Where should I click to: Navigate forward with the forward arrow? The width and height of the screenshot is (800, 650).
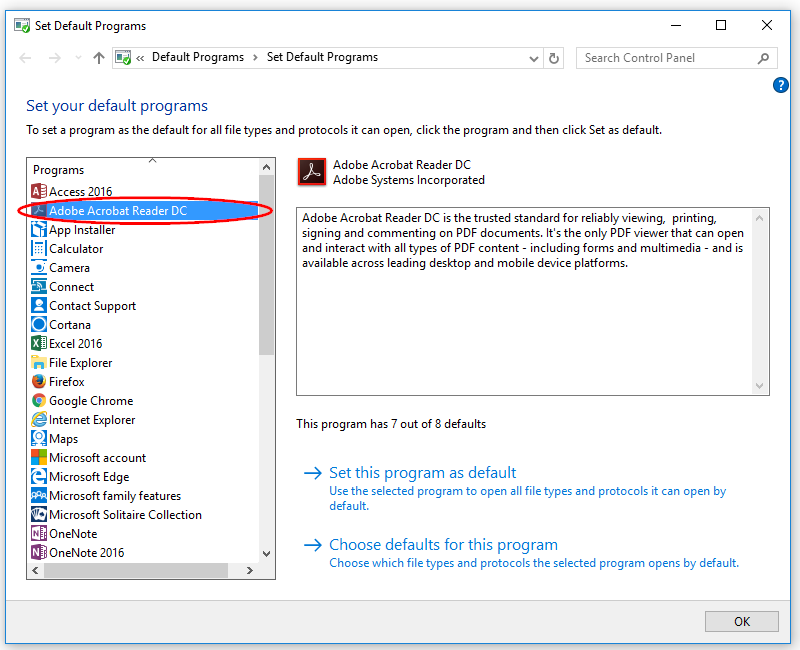(x=55, y=58)
